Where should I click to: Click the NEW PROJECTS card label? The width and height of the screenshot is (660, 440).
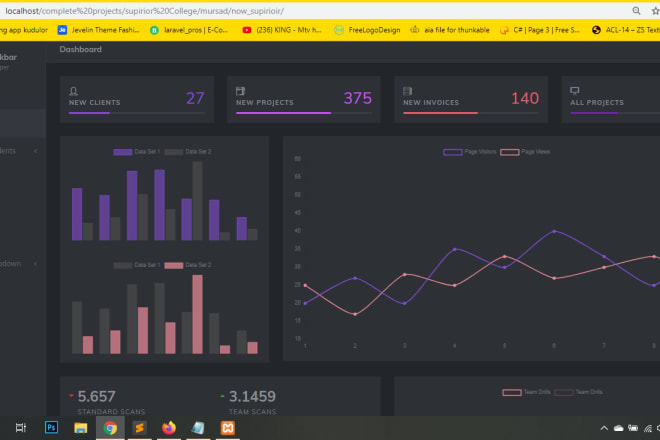[265, 102]
